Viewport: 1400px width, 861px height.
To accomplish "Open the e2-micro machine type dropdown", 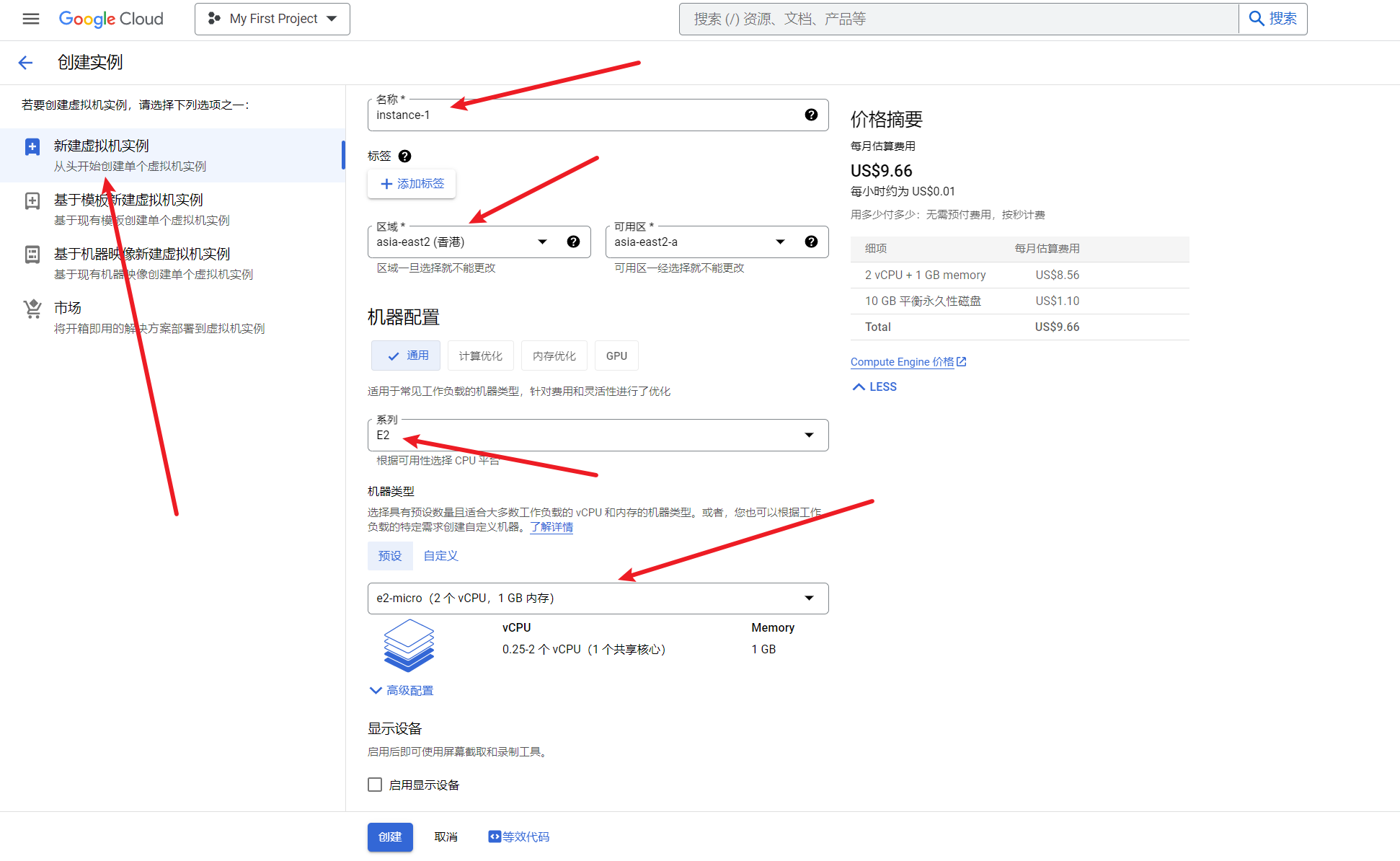I will (x=597, y=599).
